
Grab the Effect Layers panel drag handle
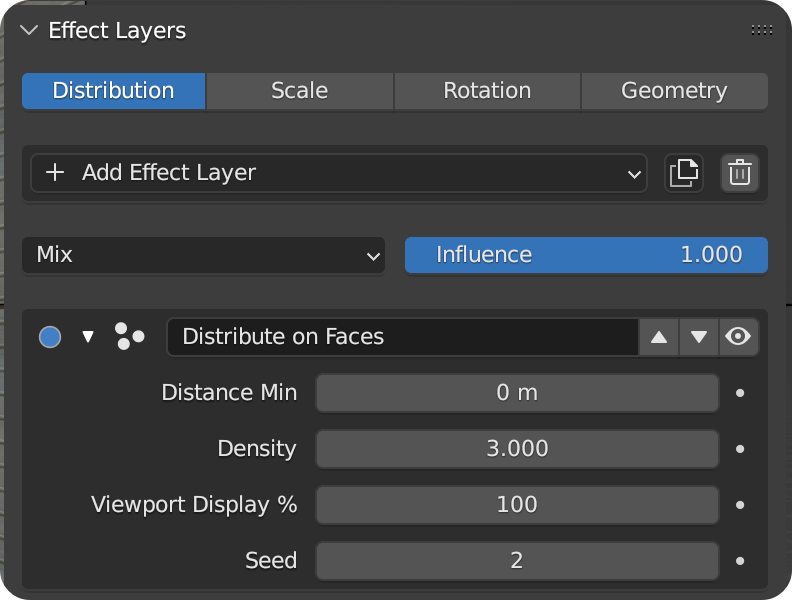[761, 30]
